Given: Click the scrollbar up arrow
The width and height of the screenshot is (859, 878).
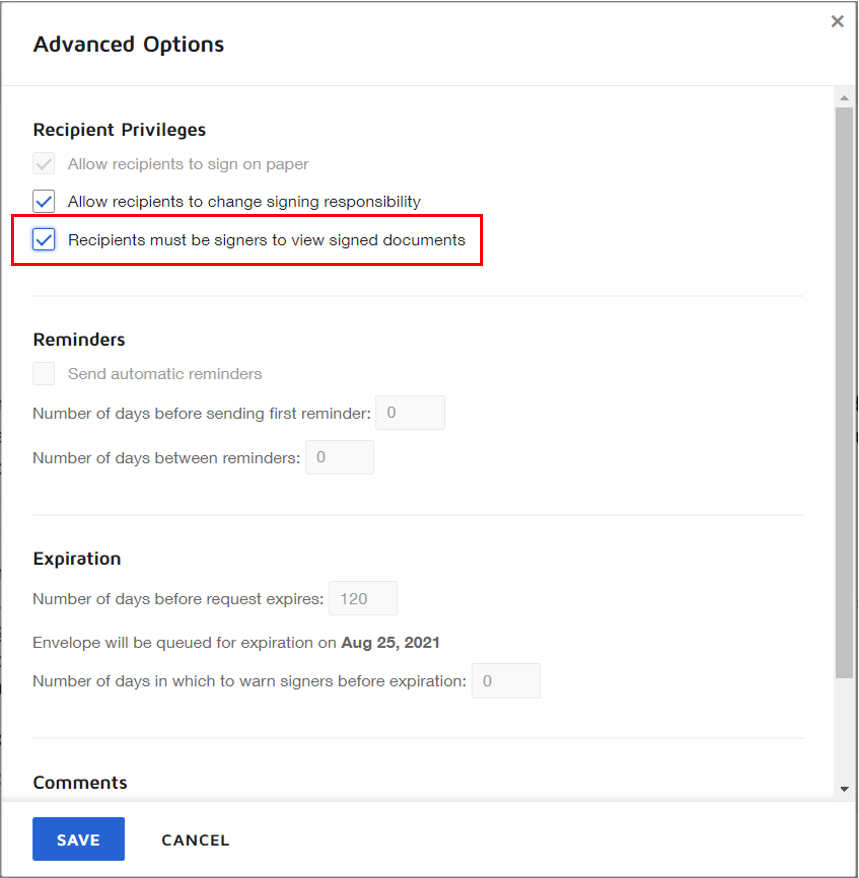Looking at the screenshot, I should pyautogui.click(x=845, y=98).
